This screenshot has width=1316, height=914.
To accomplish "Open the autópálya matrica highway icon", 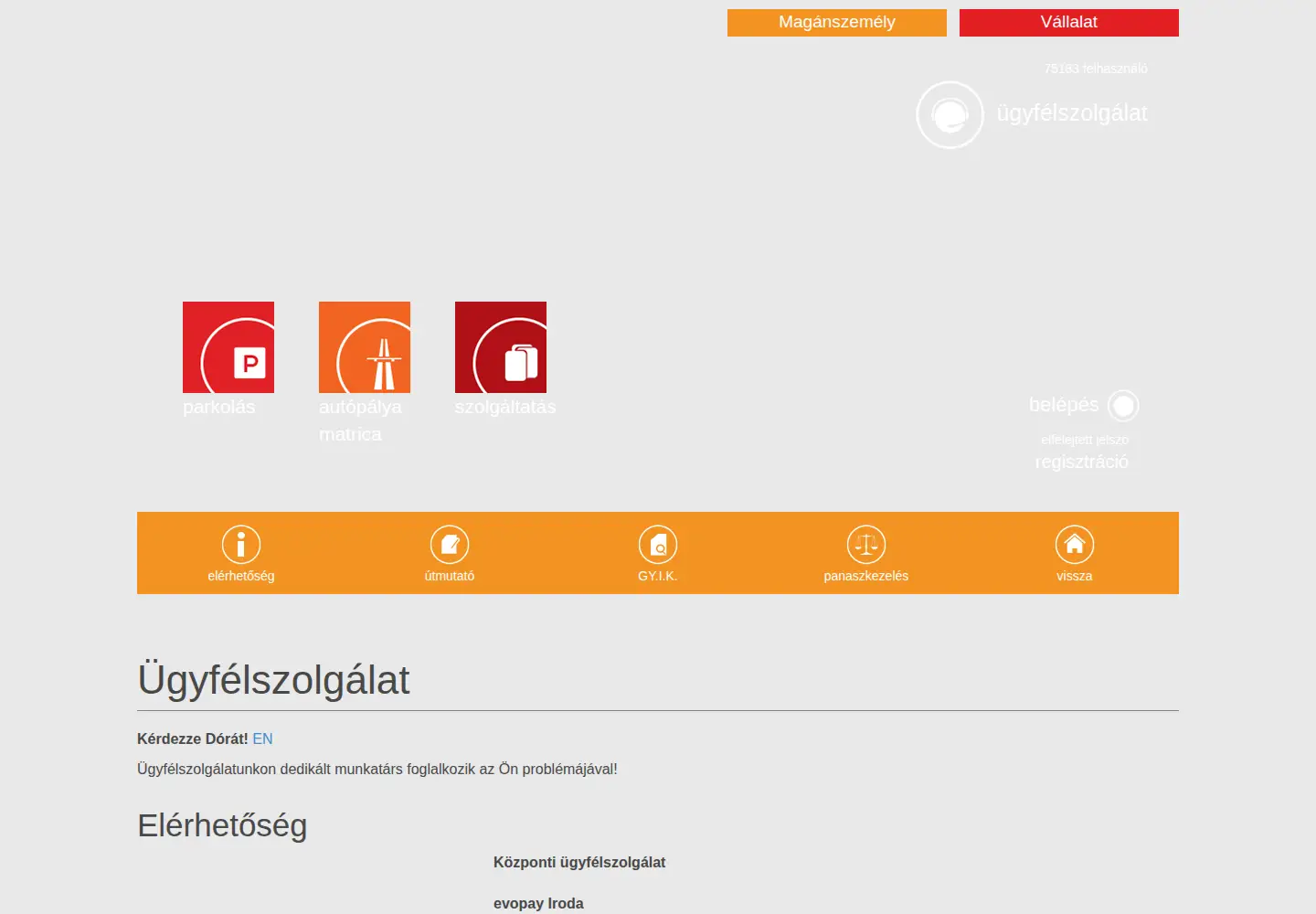I will point(365,347).
